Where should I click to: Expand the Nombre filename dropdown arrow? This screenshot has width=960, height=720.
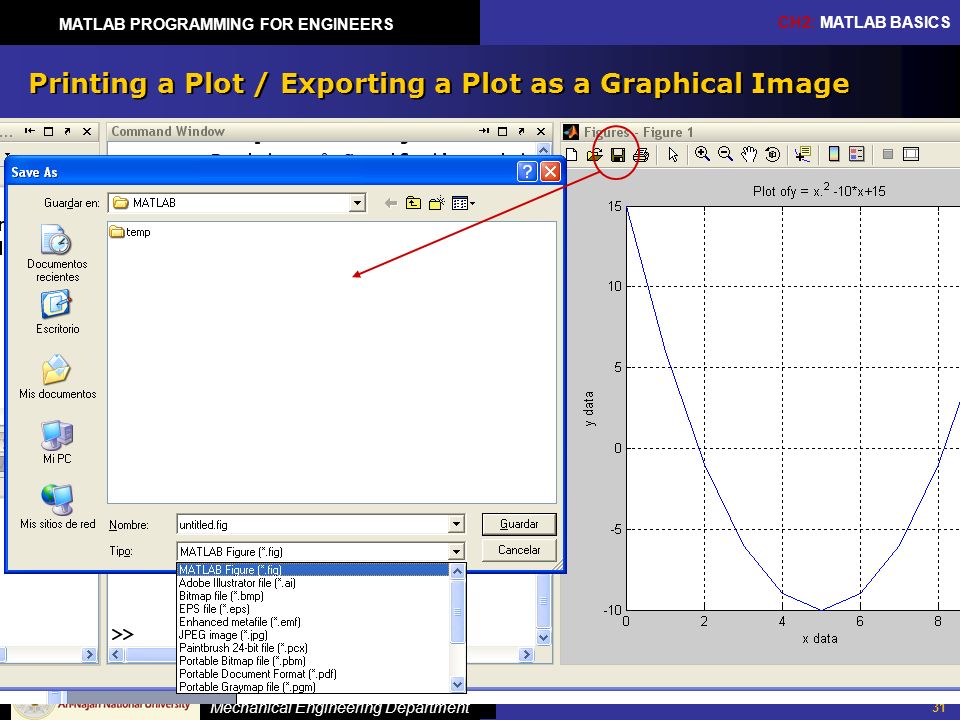[456, 524]
